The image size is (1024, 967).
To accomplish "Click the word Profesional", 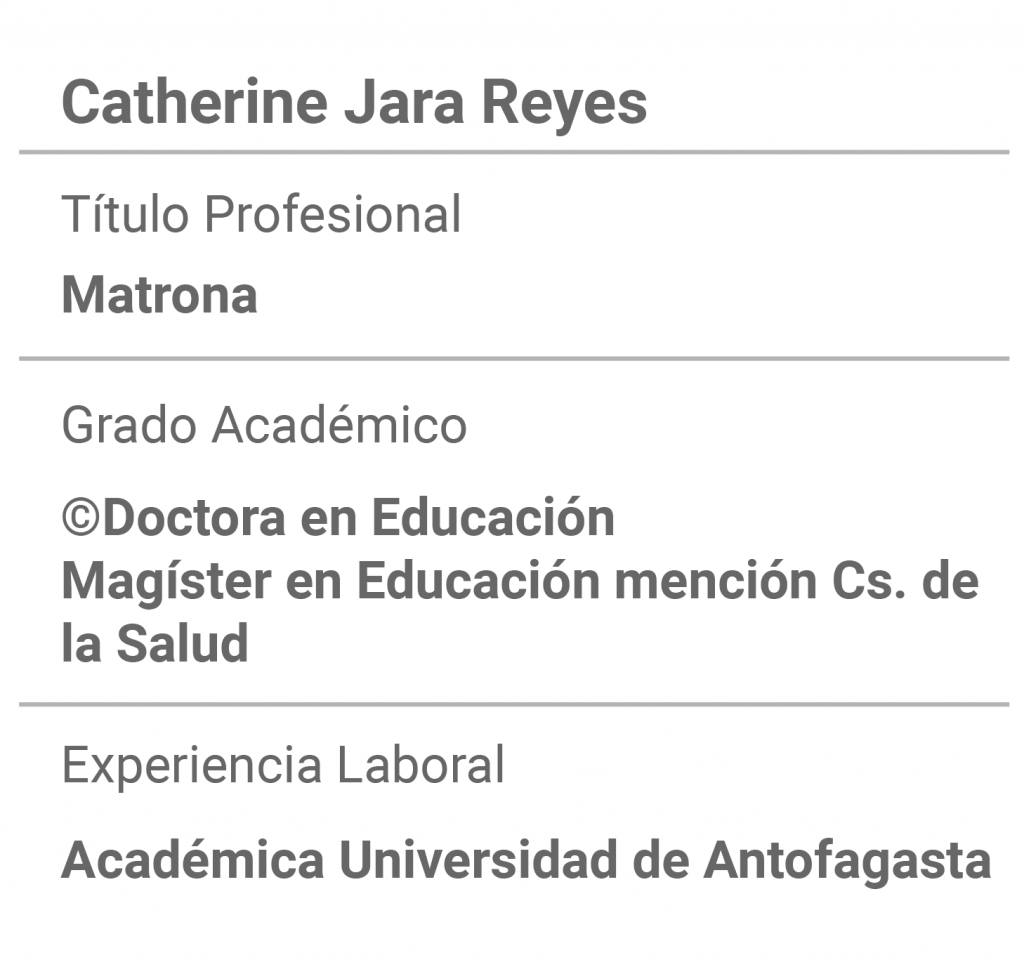I will pos(333,214).
